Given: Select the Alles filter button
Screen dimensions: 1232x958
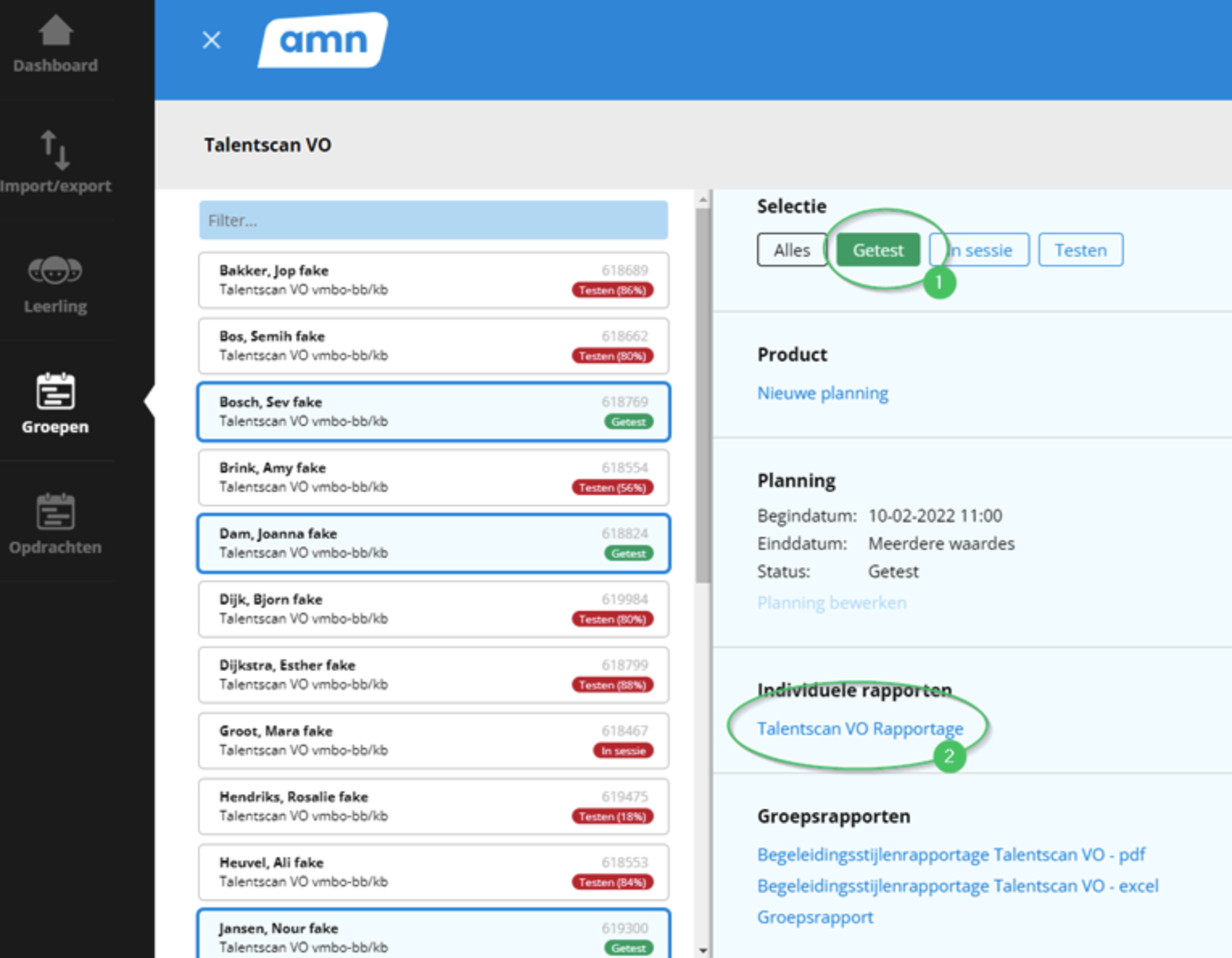Looking at the screenshot, I should click(x=792, y=250).
